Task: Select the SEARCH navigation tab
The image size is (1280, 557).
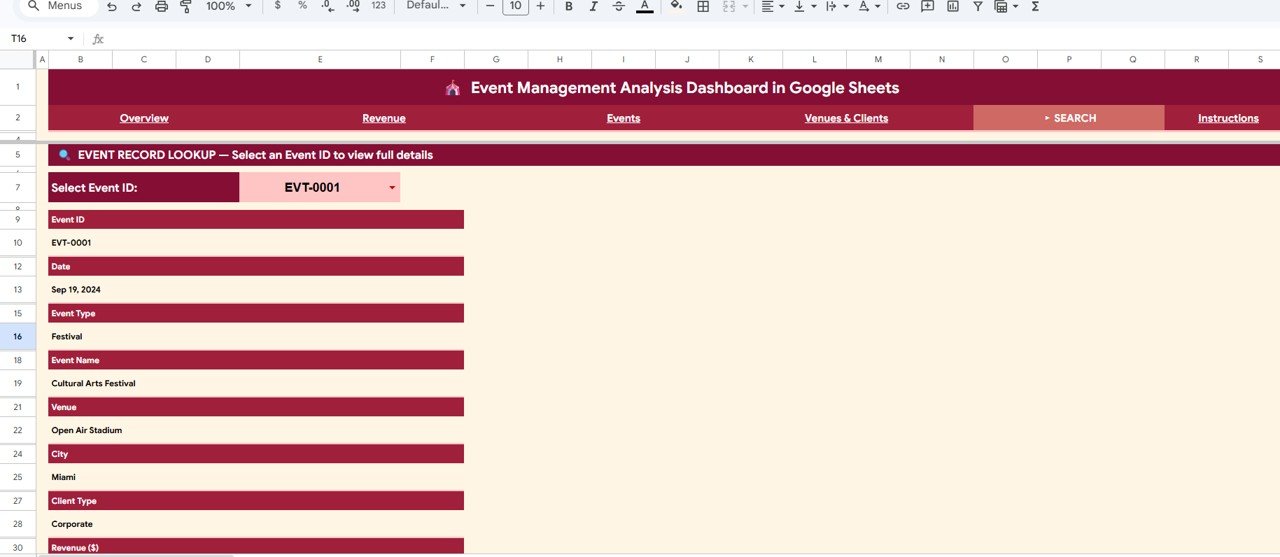Action: 1069,118
